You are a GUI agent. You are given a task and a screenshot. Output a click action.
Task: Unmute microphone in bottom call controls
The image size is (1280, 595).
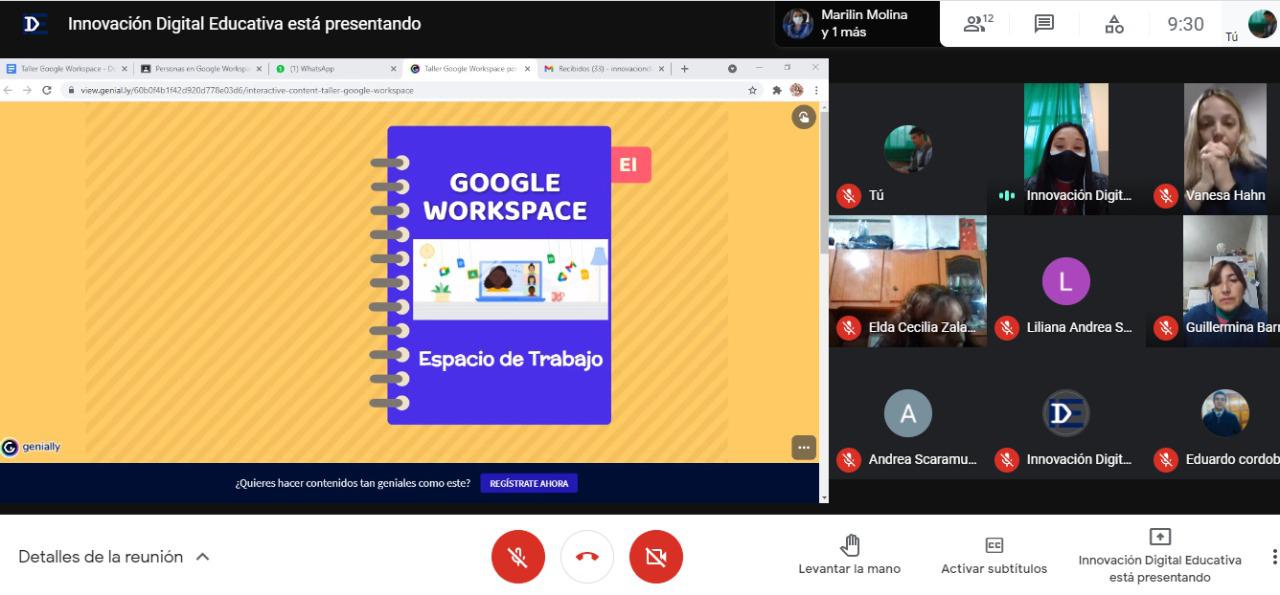518,556
